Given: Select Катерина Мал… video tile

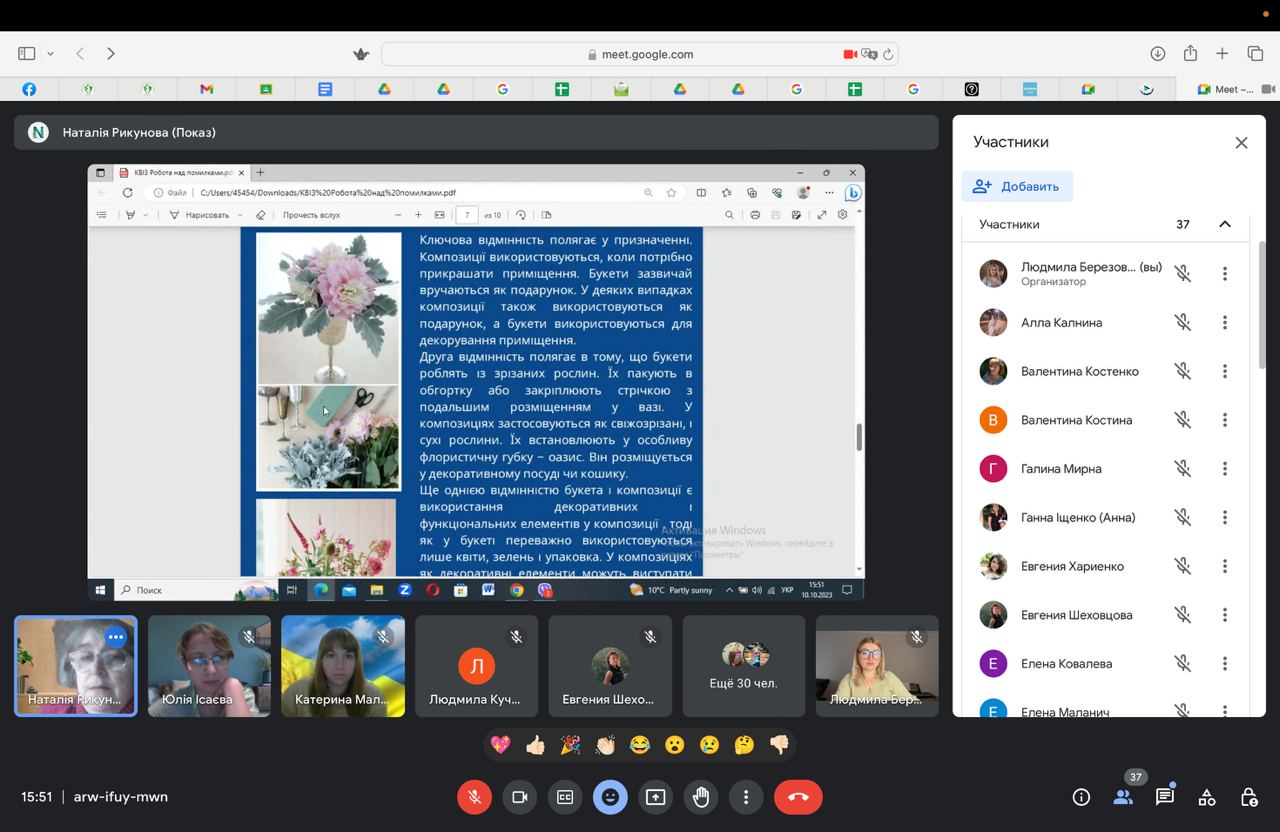Looking at the screenshot, I should (343, 666).
